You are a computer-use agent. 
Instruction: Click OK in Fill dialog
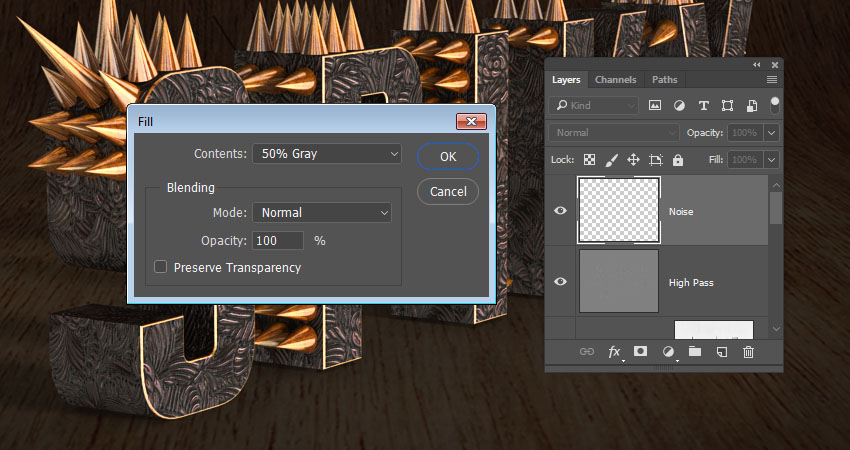point(448,157)
